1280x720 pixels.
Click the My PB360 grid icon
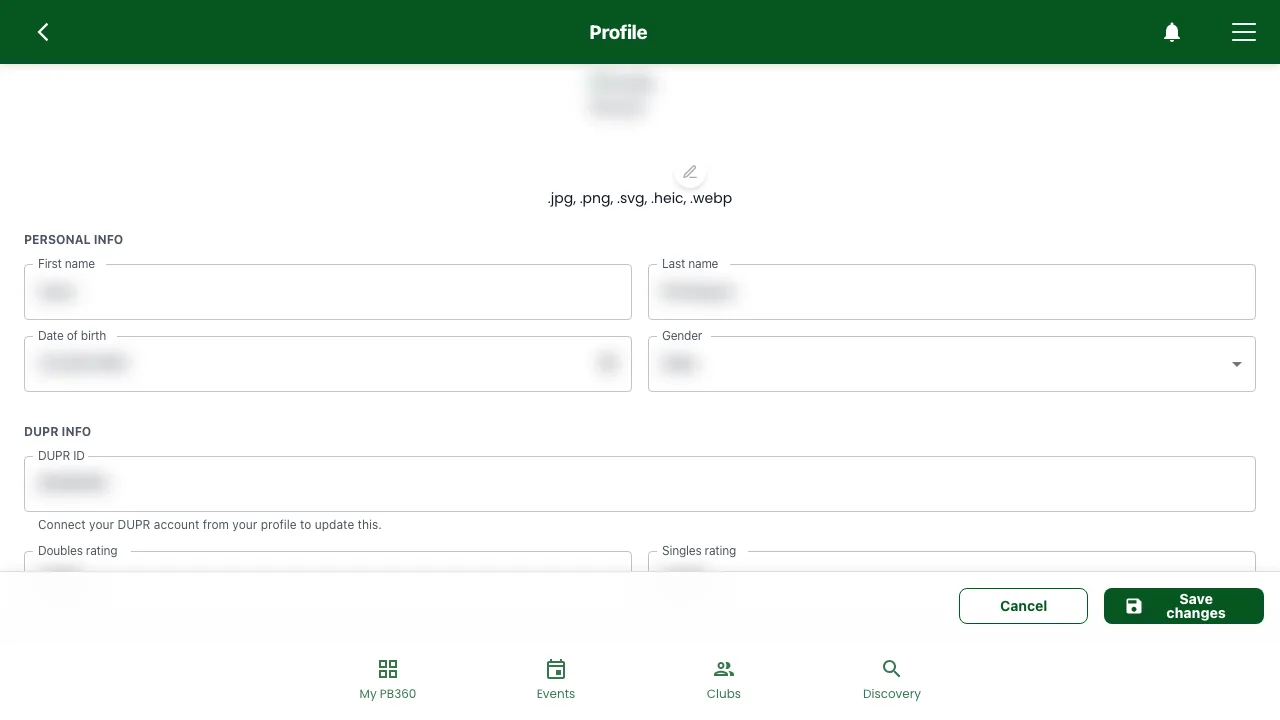coord(388,669)
